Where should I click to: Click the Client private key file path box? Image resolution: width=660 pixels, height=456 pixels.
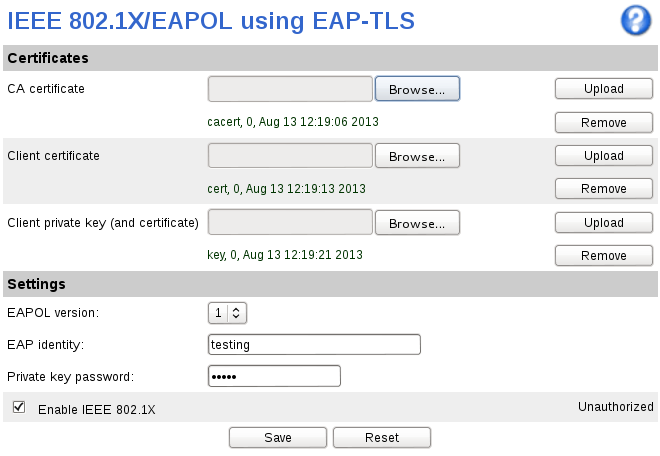[290, 223]
